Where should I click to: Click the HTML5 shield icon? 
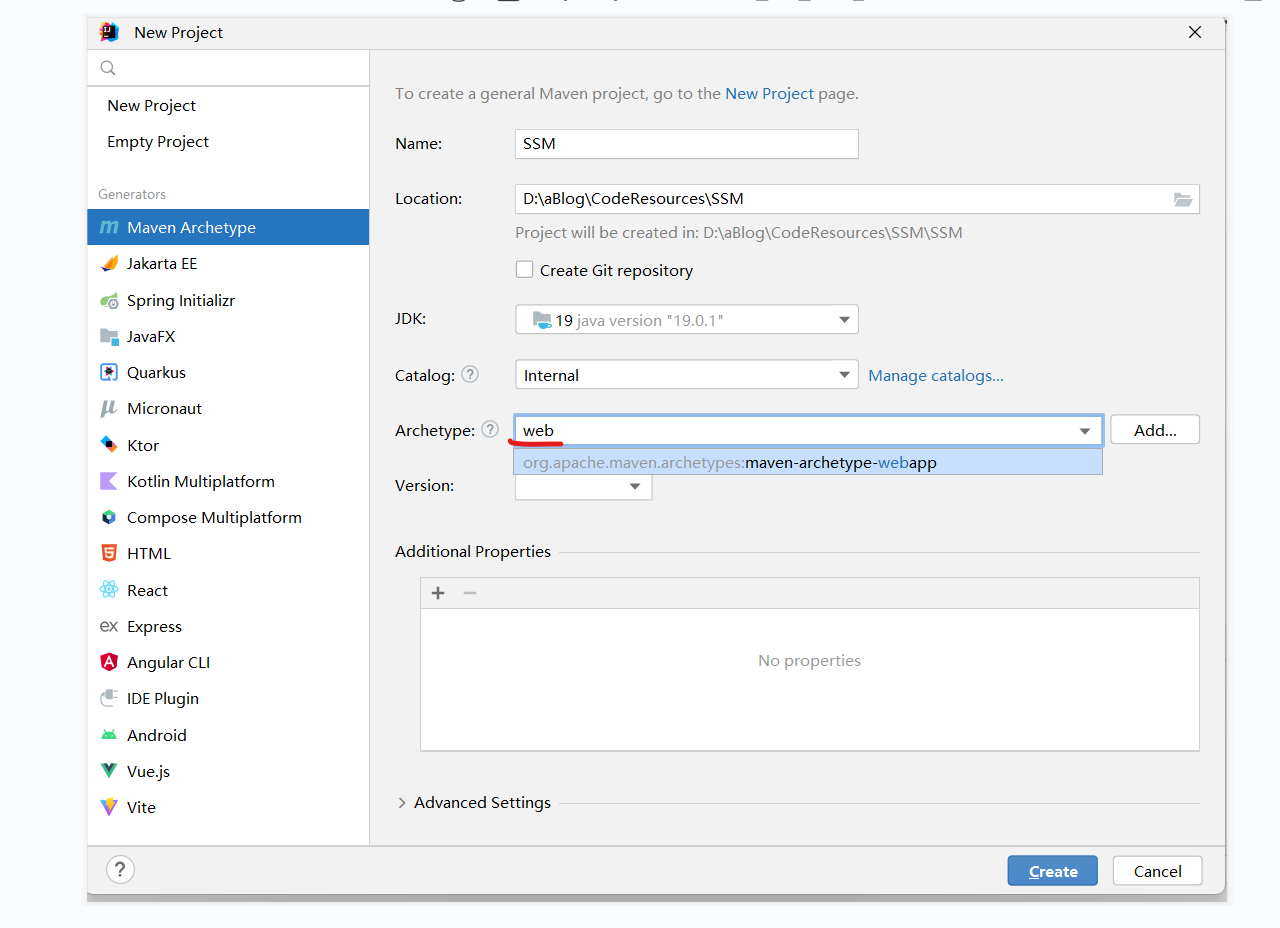coord(109,553)
